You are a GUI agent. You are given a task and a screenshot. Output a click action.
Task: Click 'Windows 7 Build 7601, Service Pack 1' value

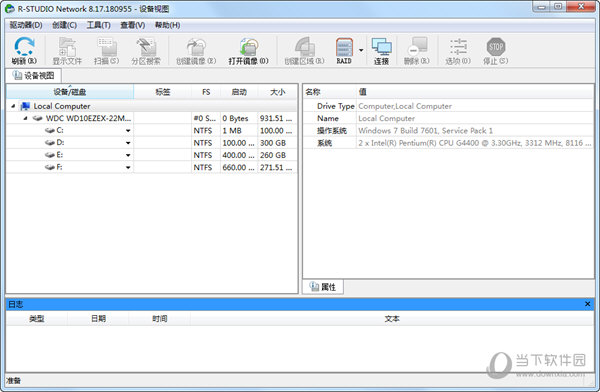point(426,131)
